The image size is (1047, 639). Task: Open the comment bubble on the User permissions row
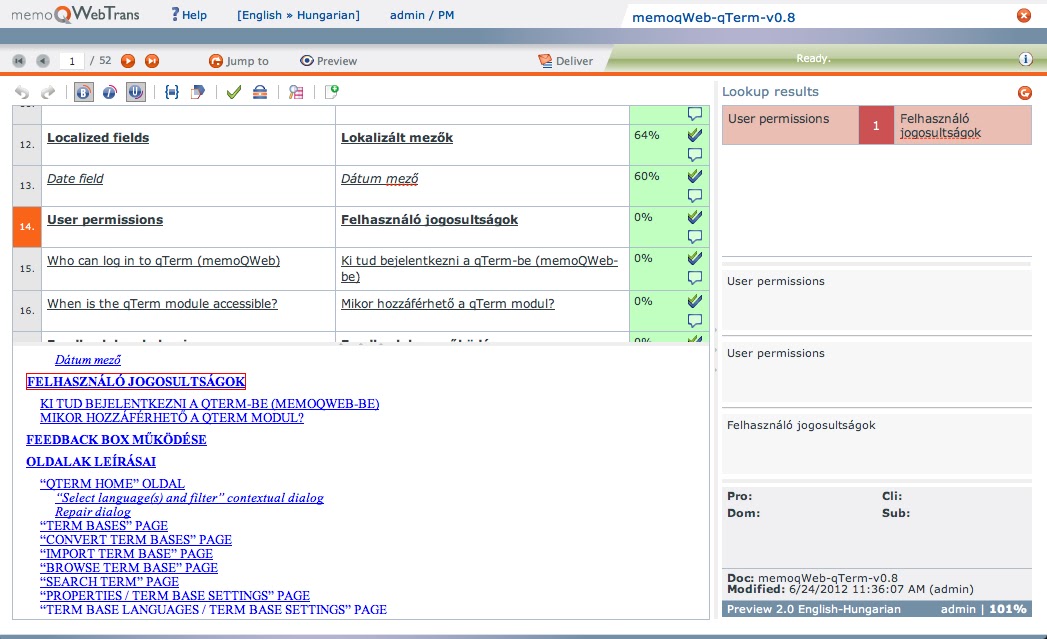pos(694,237)
